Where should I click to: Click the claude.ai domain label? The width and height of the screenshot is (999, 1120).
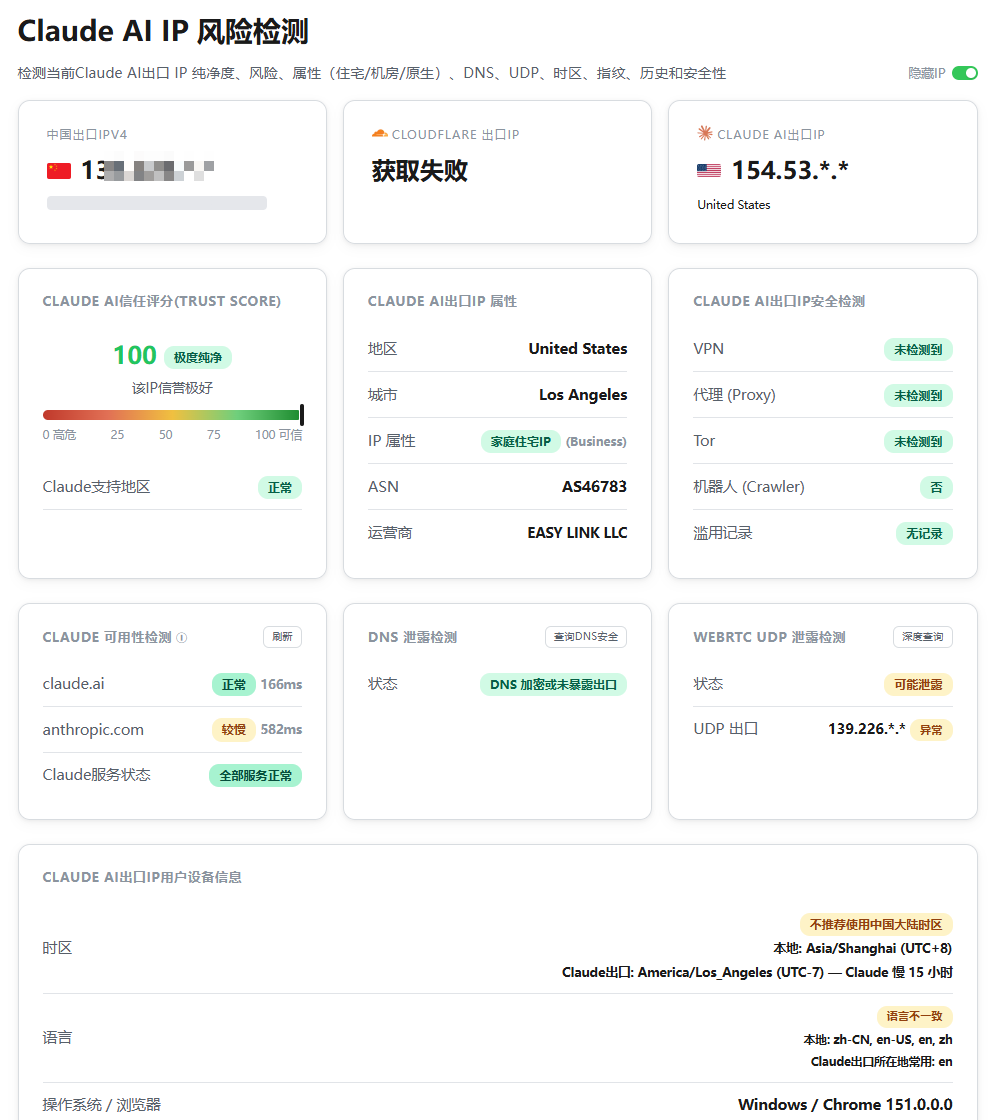[74, 684]
